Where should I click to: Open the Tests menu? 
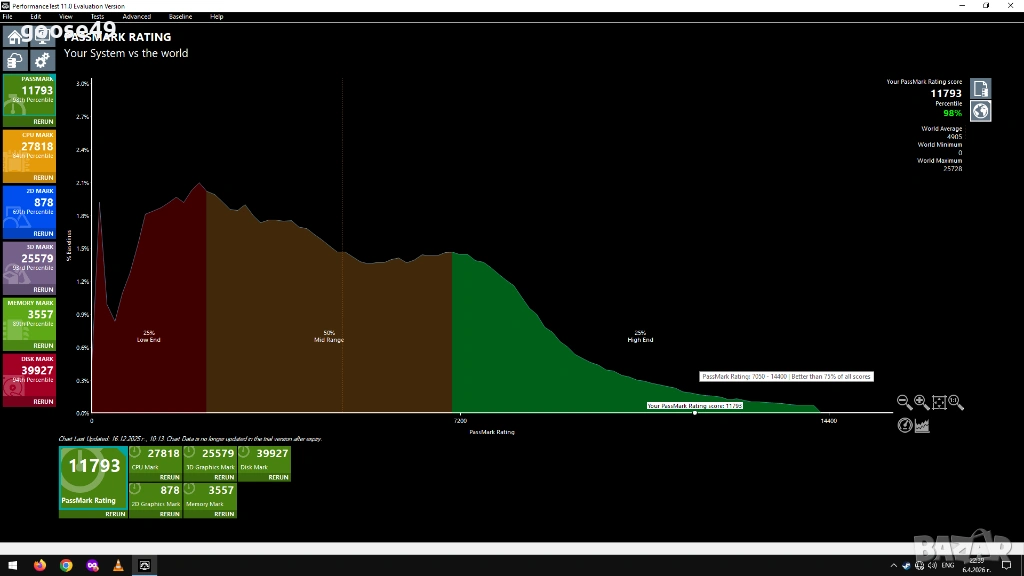coord(97,17)
